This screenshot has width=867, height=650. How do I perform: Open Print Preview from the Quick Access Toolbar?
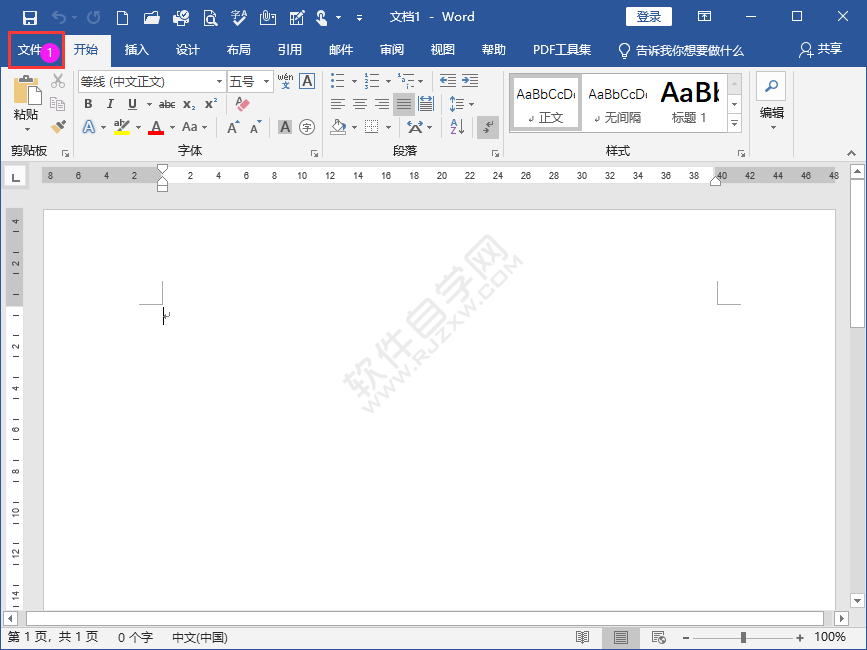coord(208,16)
